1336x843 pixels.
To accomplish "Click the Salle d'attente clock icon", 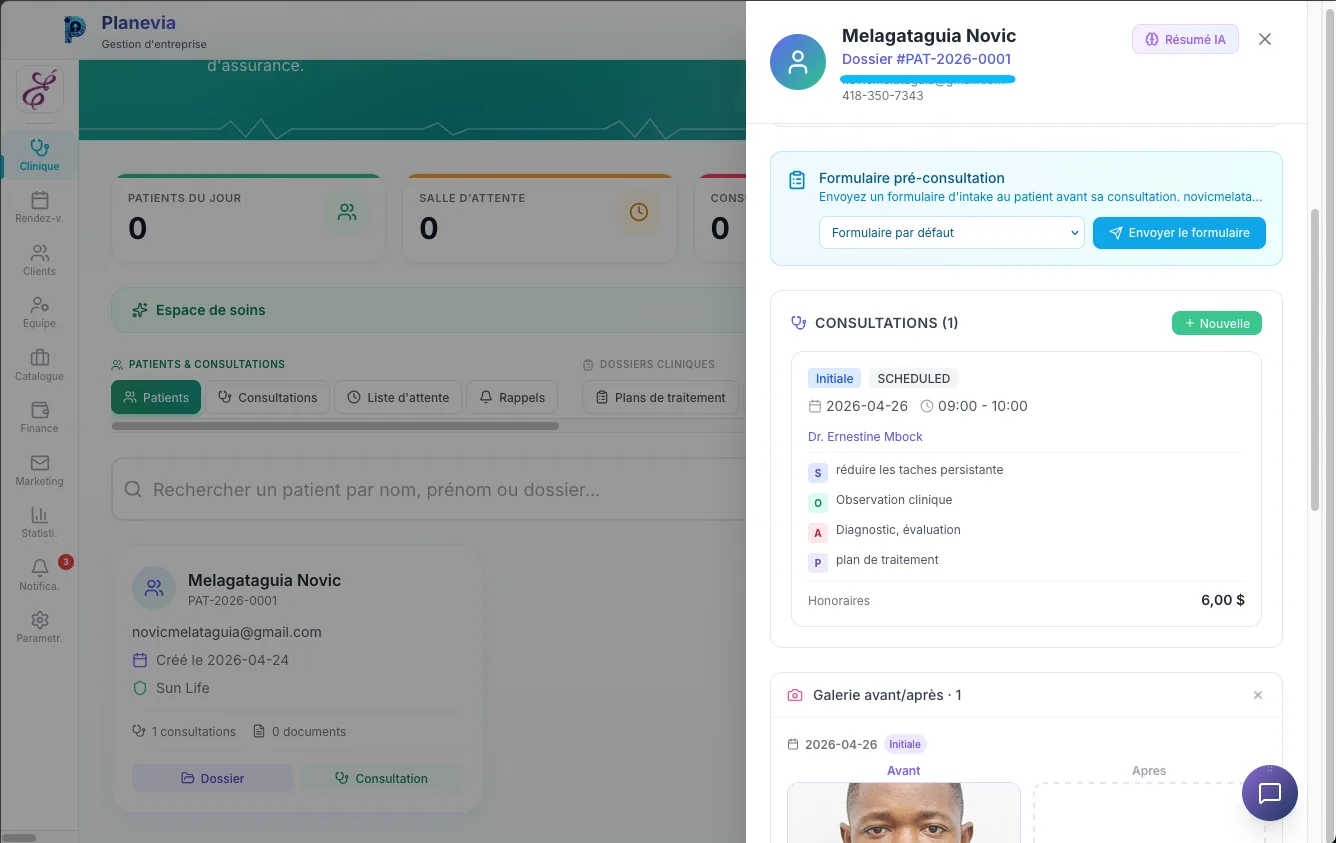I will tap(638, 212).
